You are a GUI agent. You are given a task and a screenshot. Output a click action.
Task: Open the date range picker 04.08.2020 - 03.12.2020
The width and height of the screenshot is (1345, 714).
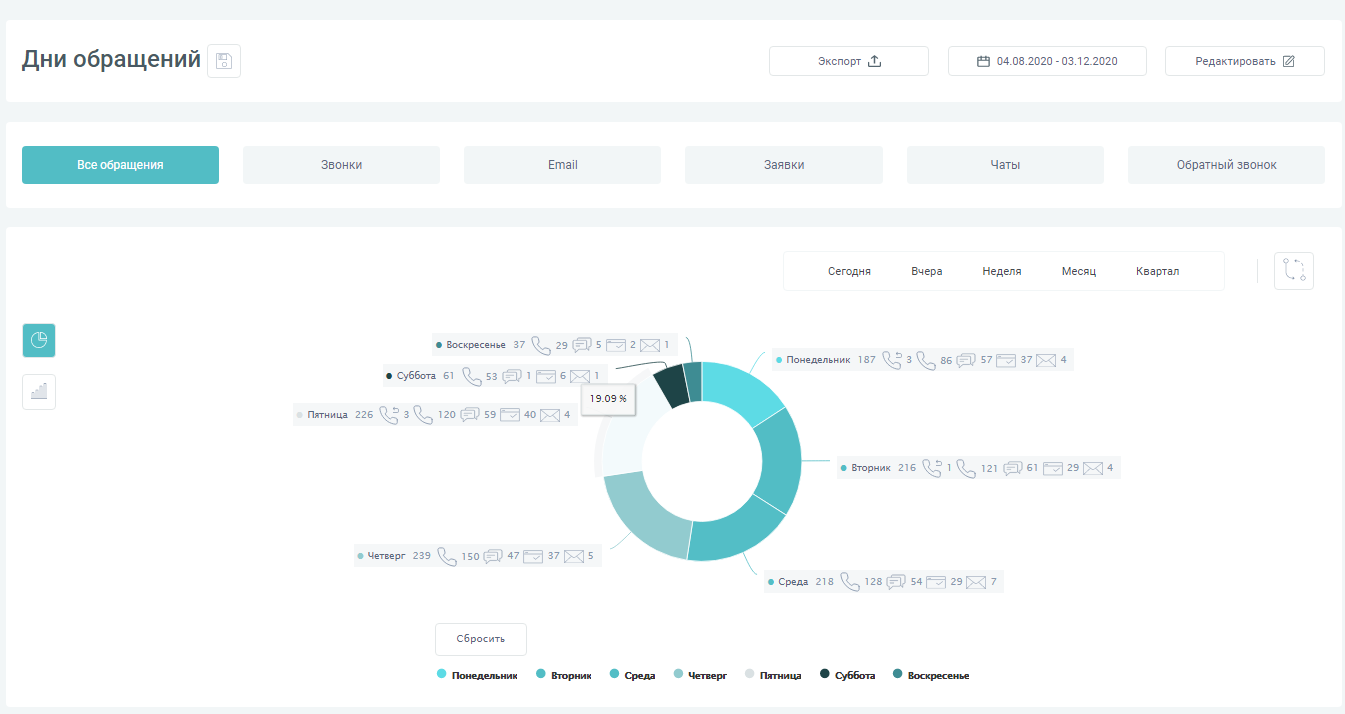point(1047,61)
